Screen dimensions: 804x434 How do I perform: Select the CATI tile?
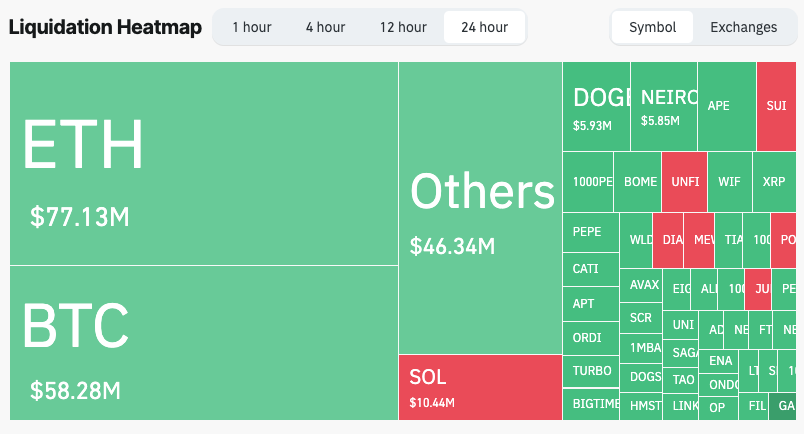tap(591, 269)
